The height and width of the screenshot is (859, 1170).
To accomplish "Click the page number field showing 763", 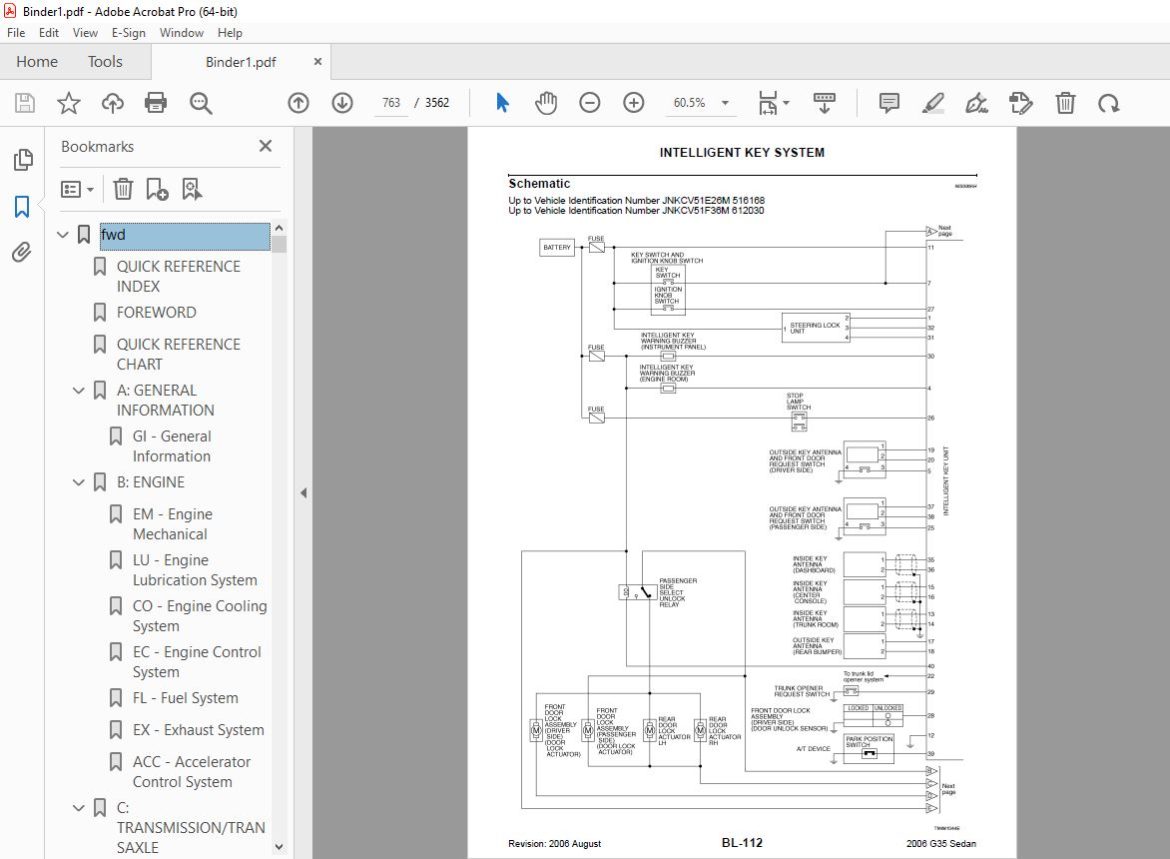I will [392, 103].
